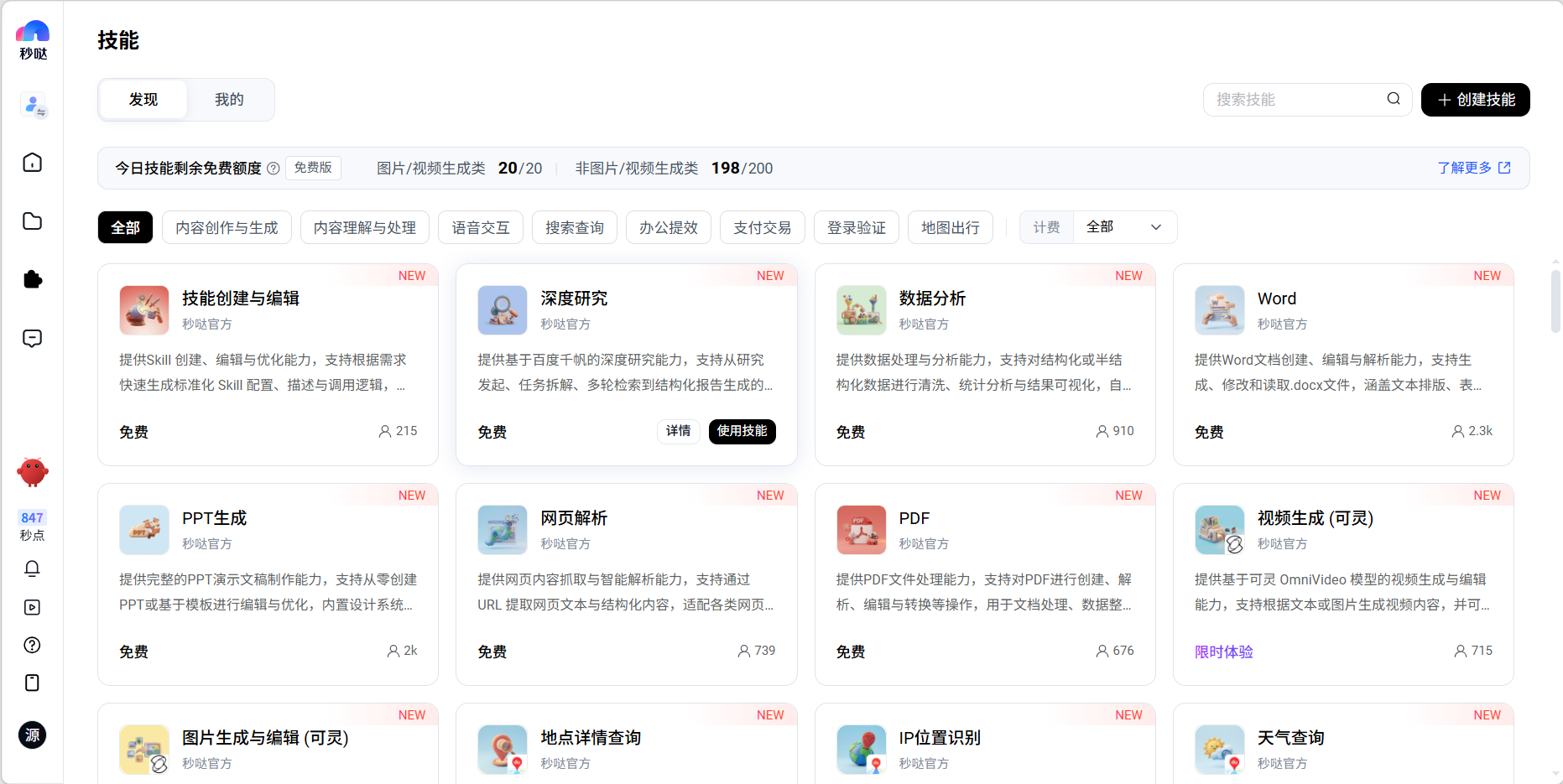Open the help question mark icon in sidebar
Screen dimensions: 1563x784
[32, 645]
